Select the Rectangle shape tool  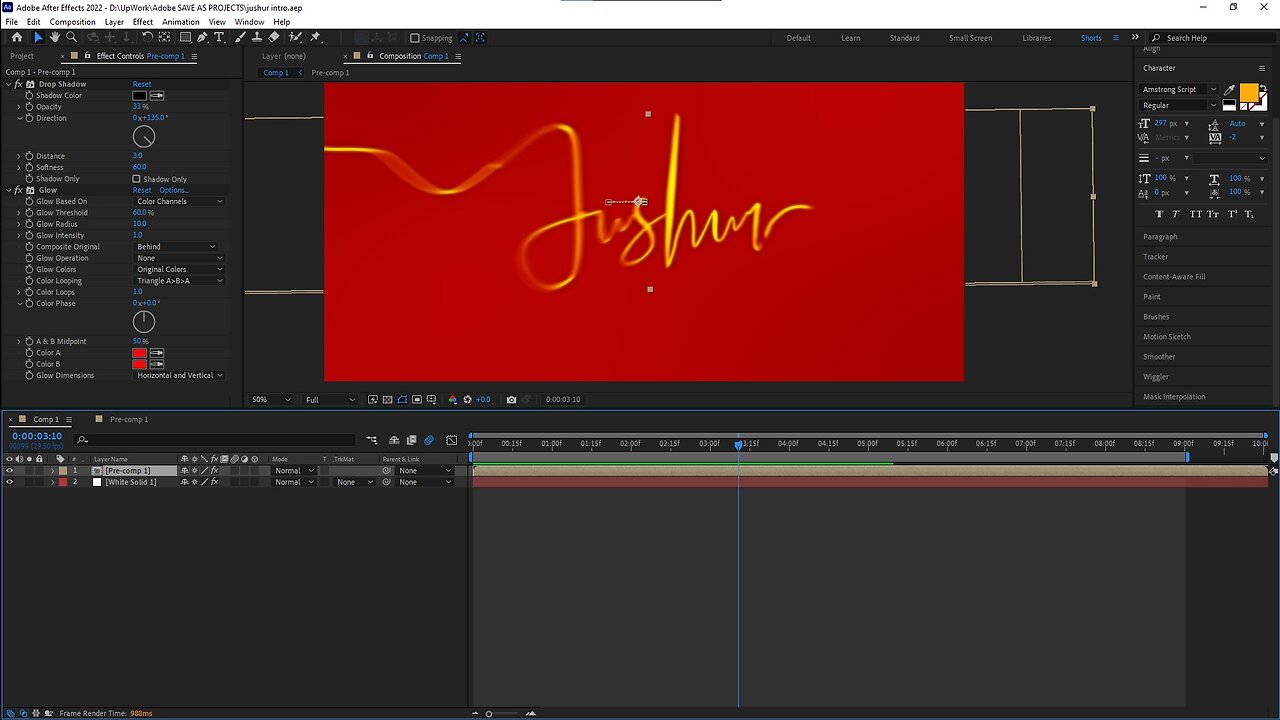point(185,37)
